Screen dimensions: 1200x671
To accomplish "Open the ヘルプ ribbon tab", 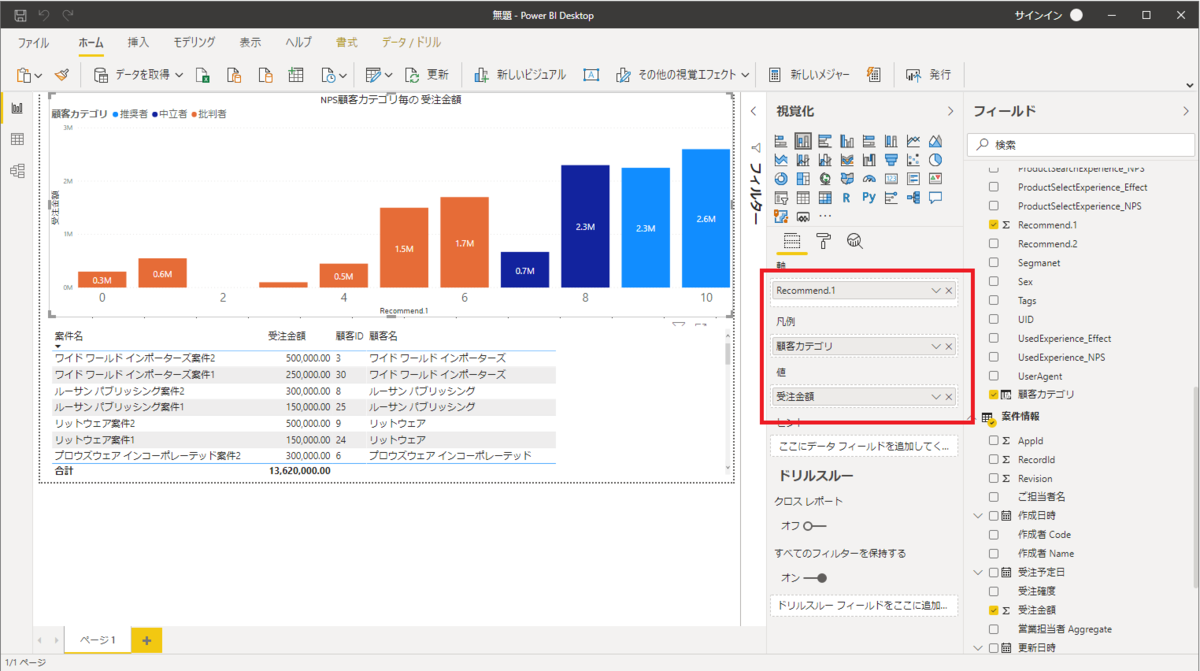I will 298,43.
